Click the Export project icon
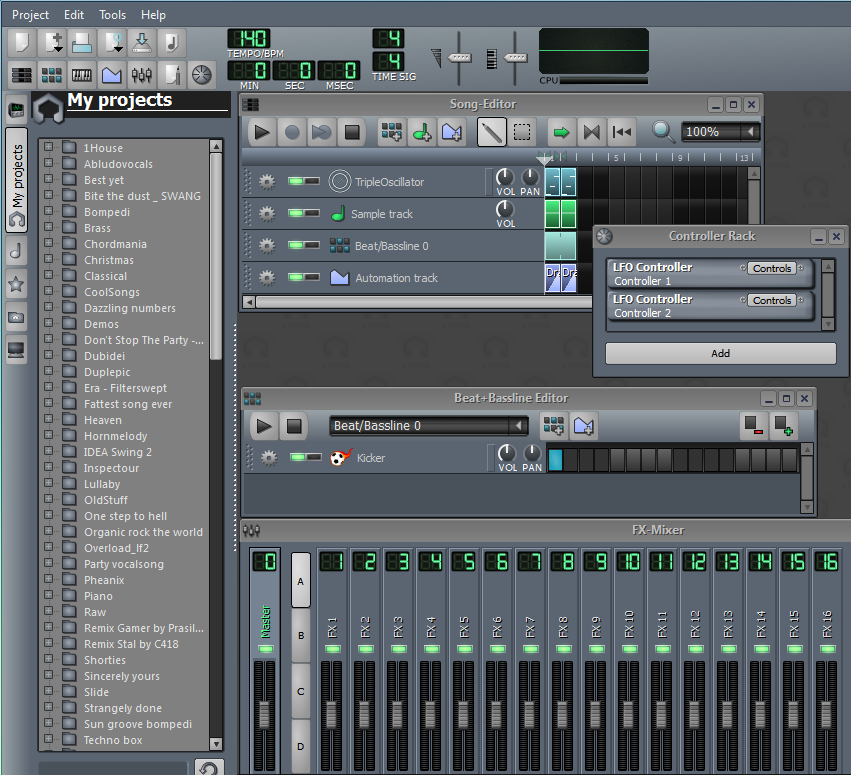 [x=142, y=43]
